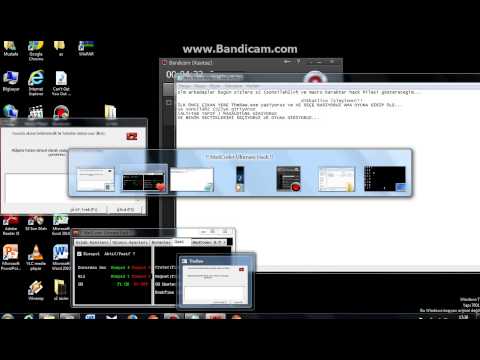
Task: Select the explorer folder thumbnail in Alt-Tab
Action: click(336, 179)
